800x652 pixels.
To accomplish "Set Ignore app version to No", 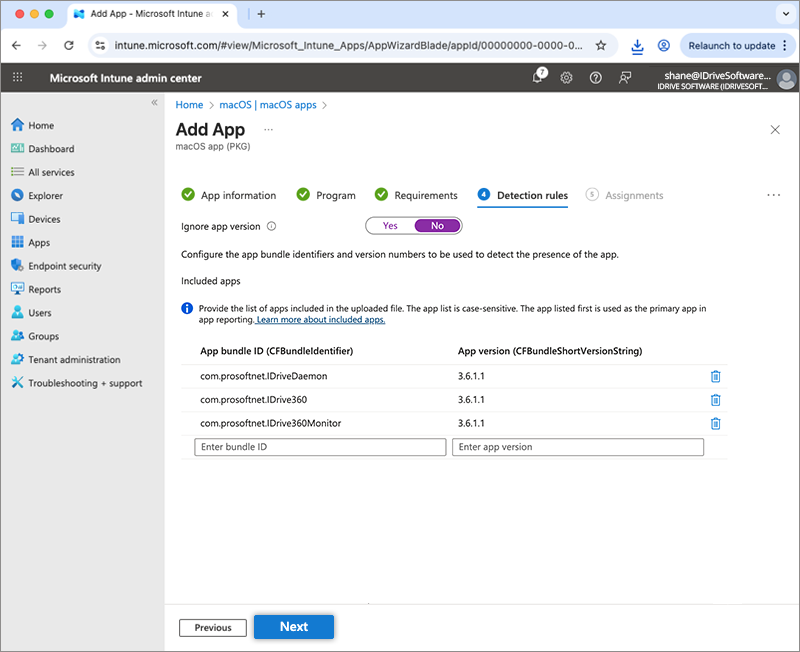I will 437,226.
